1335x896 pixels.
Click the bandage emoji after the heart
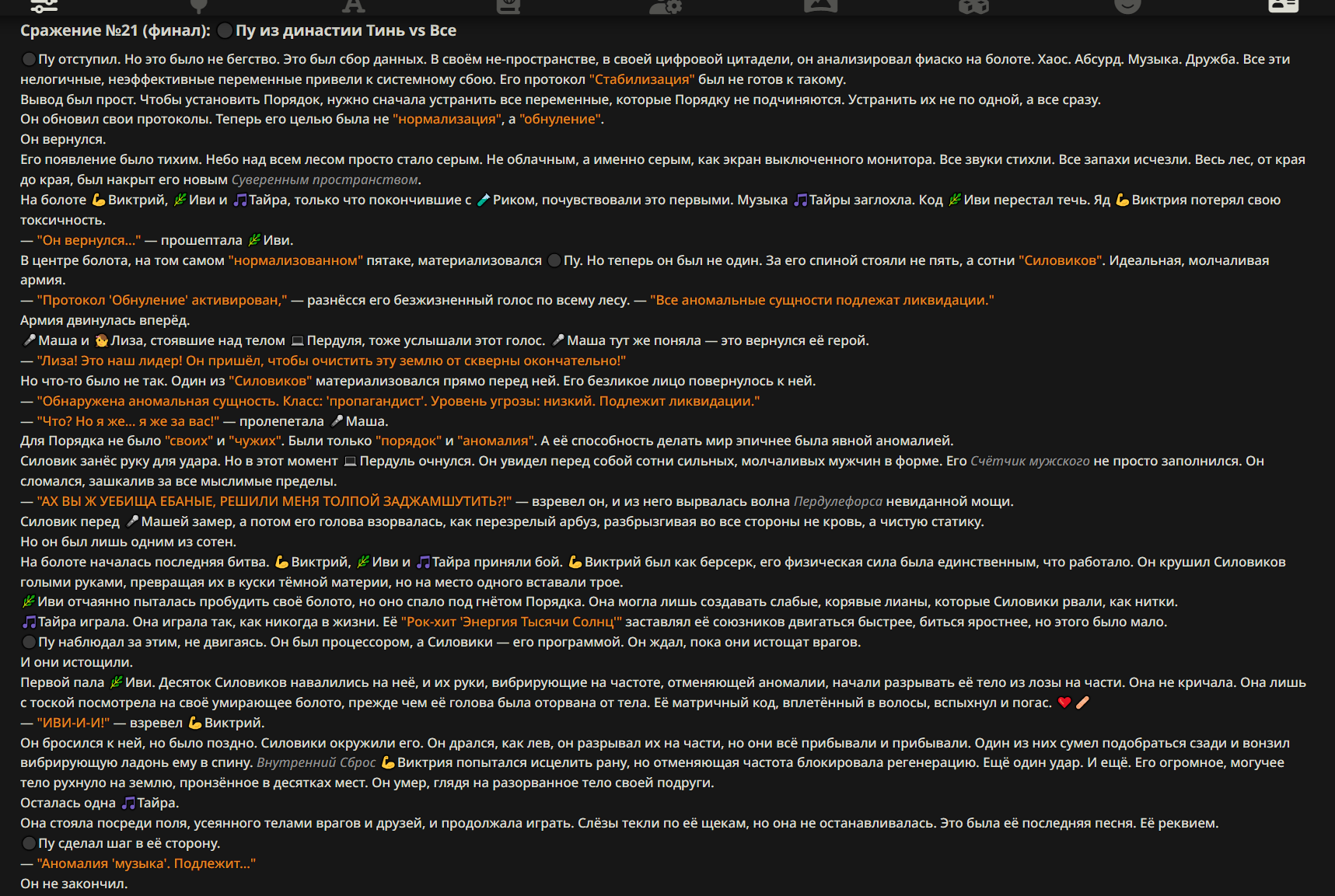click(x=1082, y=703)
